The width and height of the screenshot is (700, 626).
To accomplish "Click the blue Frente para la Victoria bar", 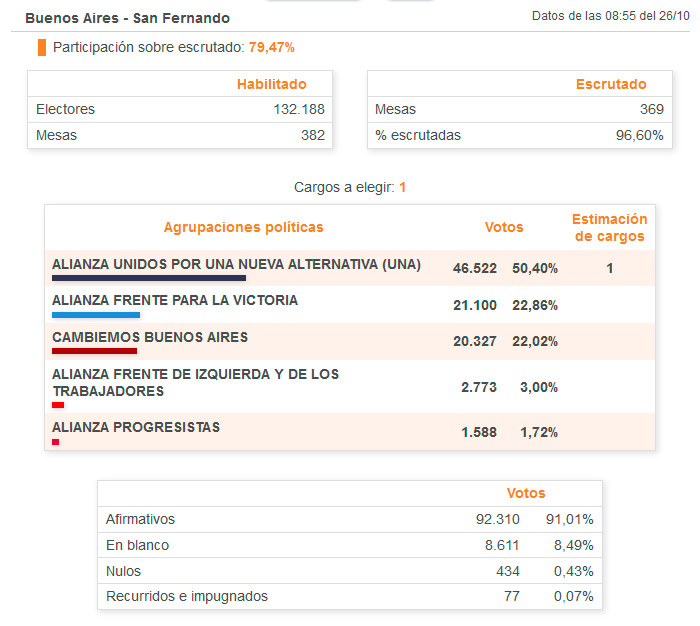I will (96, 314).
